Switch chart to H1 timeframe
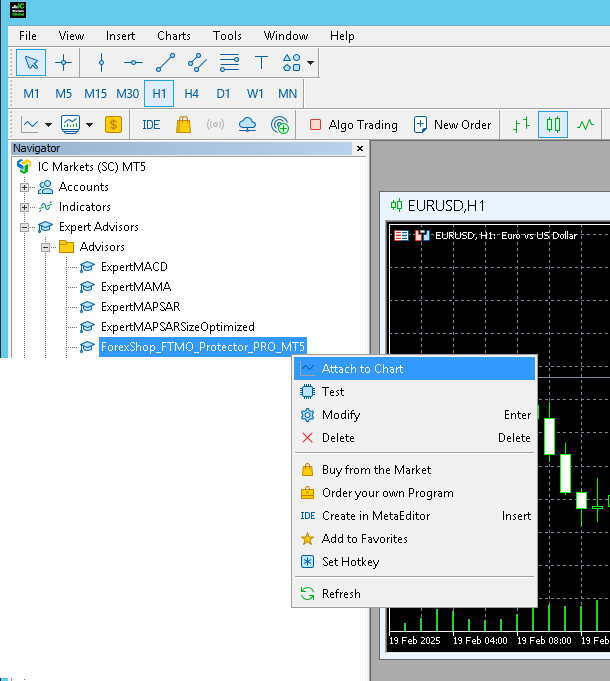610x681 pixels. point(159,93)
